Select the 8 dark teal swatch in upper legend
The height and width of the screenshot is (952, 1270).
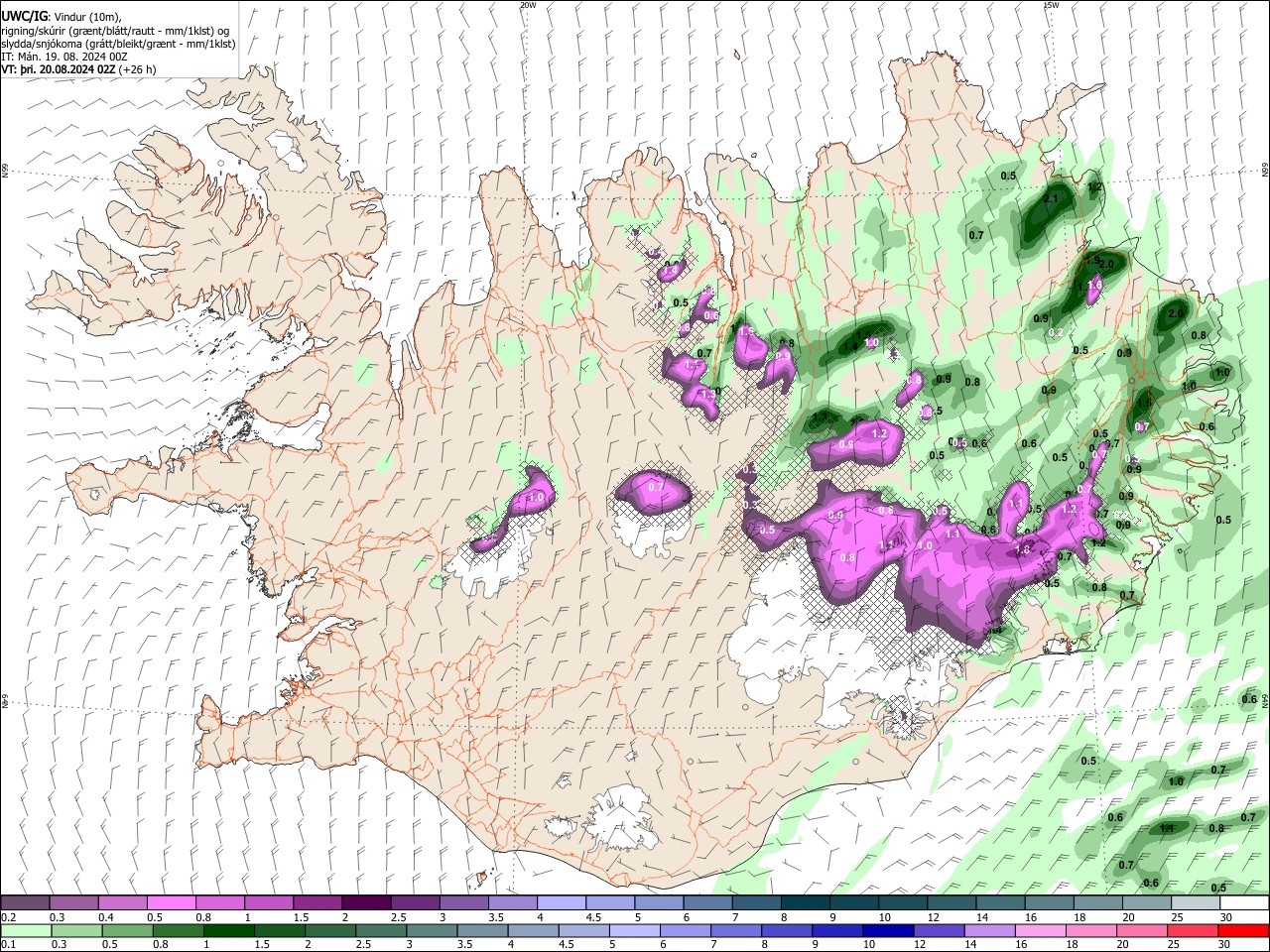805,903
